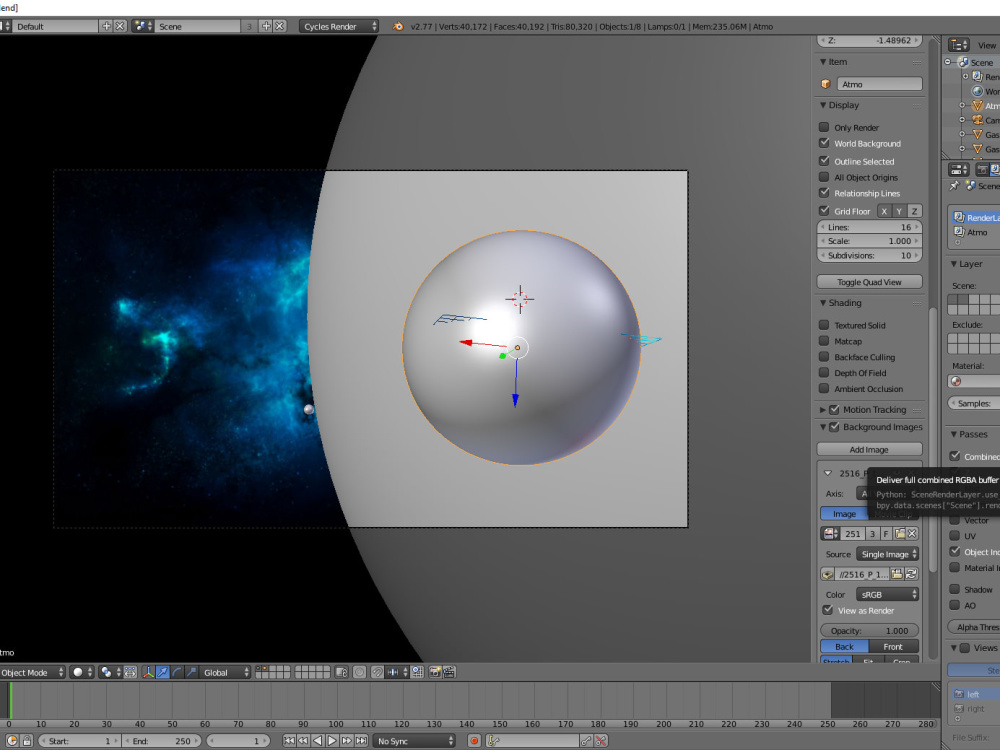Viewport: 1000px width, 750px height.
Task: Toggle timeline use preview range clock icon
Action: pyautogui.click(x=12, y=741)
